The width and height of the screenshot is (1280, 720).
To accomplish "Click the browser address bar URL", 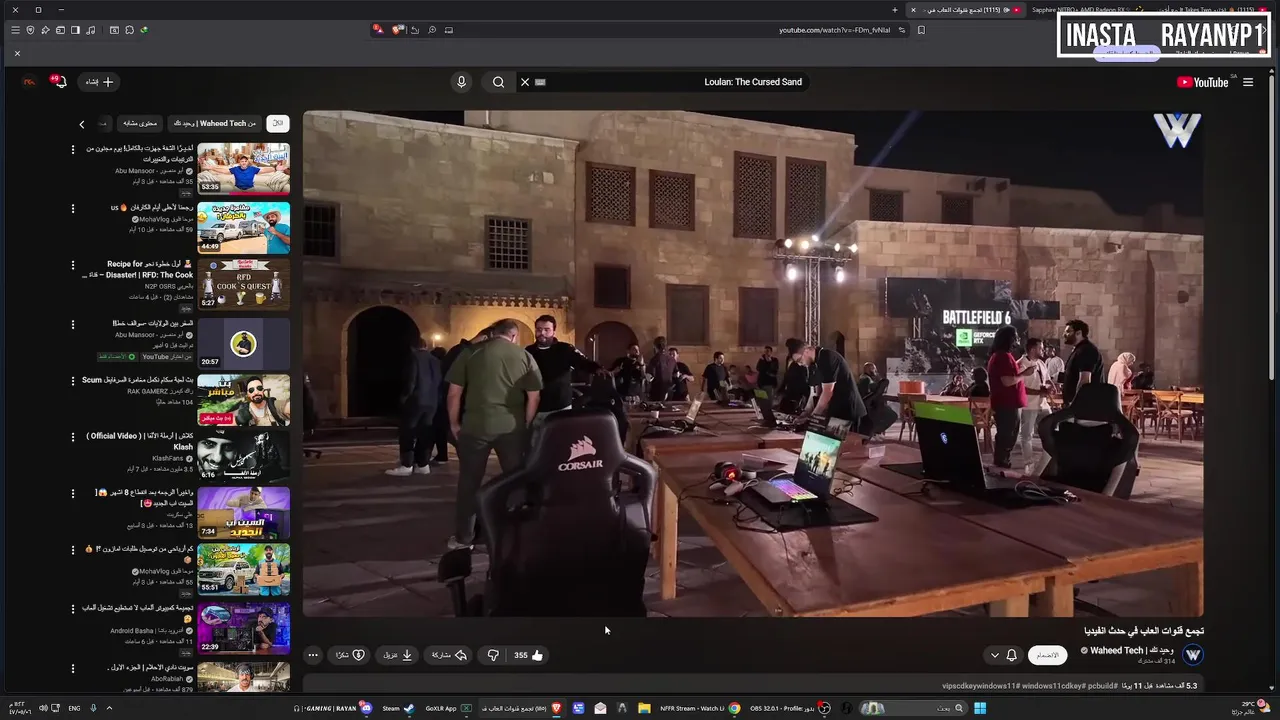I will [834, 30].
